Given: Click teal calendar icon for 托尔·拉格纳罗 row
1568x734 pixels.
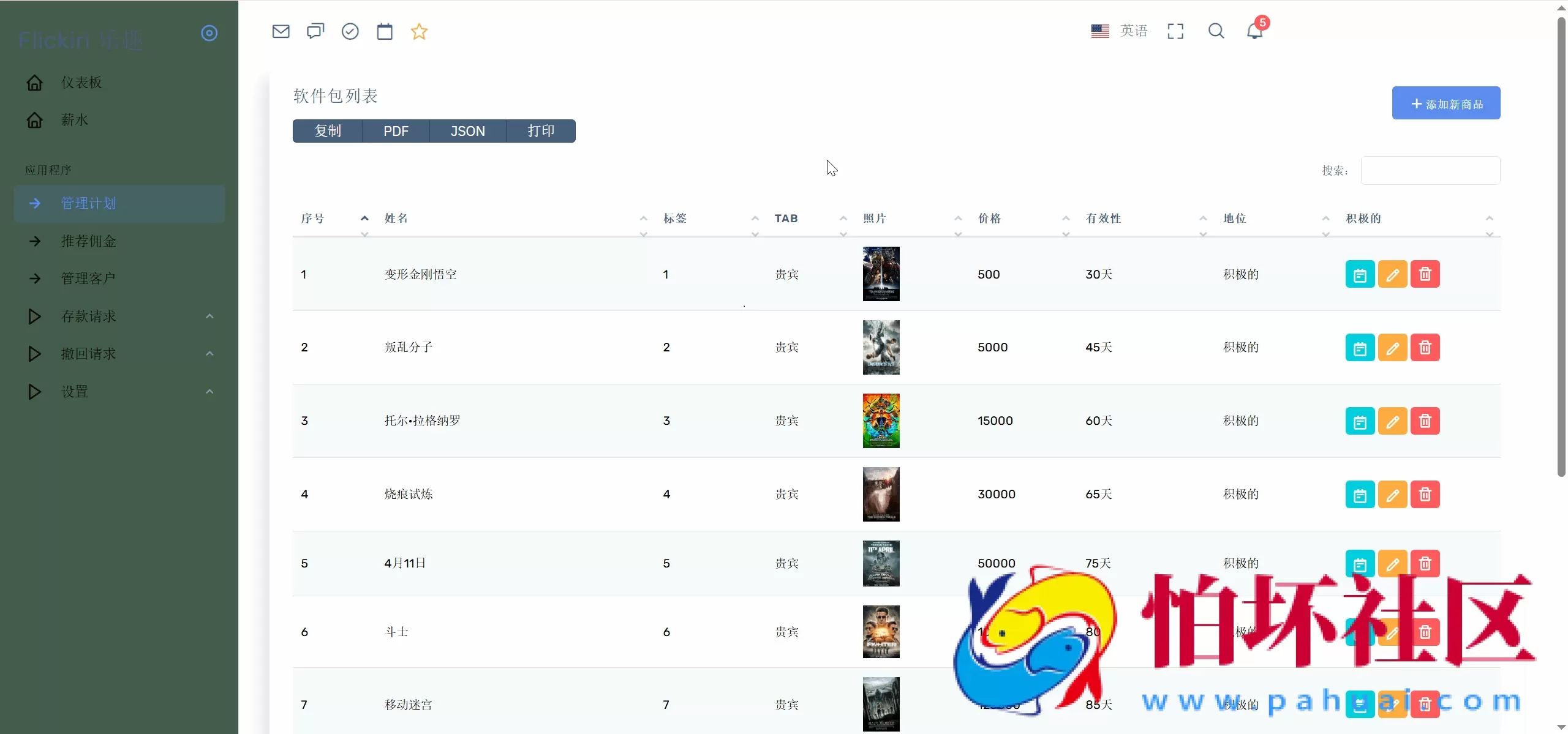Looking at the screenshot, I should (x=1360, y=421).
